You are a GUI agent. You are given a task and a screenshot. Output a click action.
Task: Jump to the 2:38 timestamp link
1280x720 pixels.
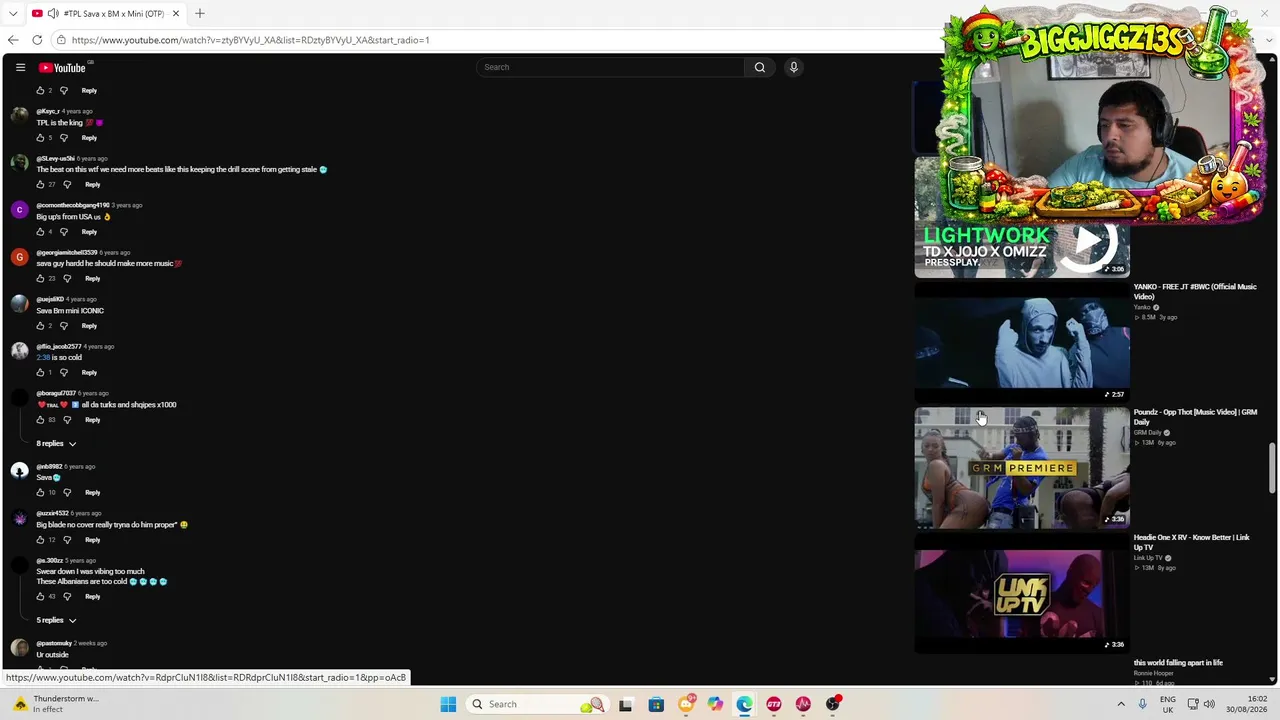click(43, 358)
